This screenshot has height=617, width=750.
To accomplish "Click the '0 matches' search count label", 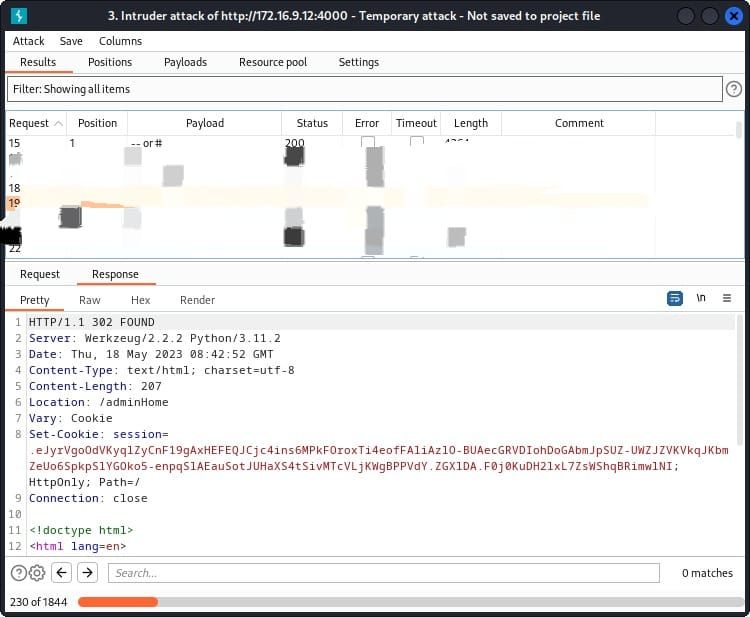I will (707, 573).
